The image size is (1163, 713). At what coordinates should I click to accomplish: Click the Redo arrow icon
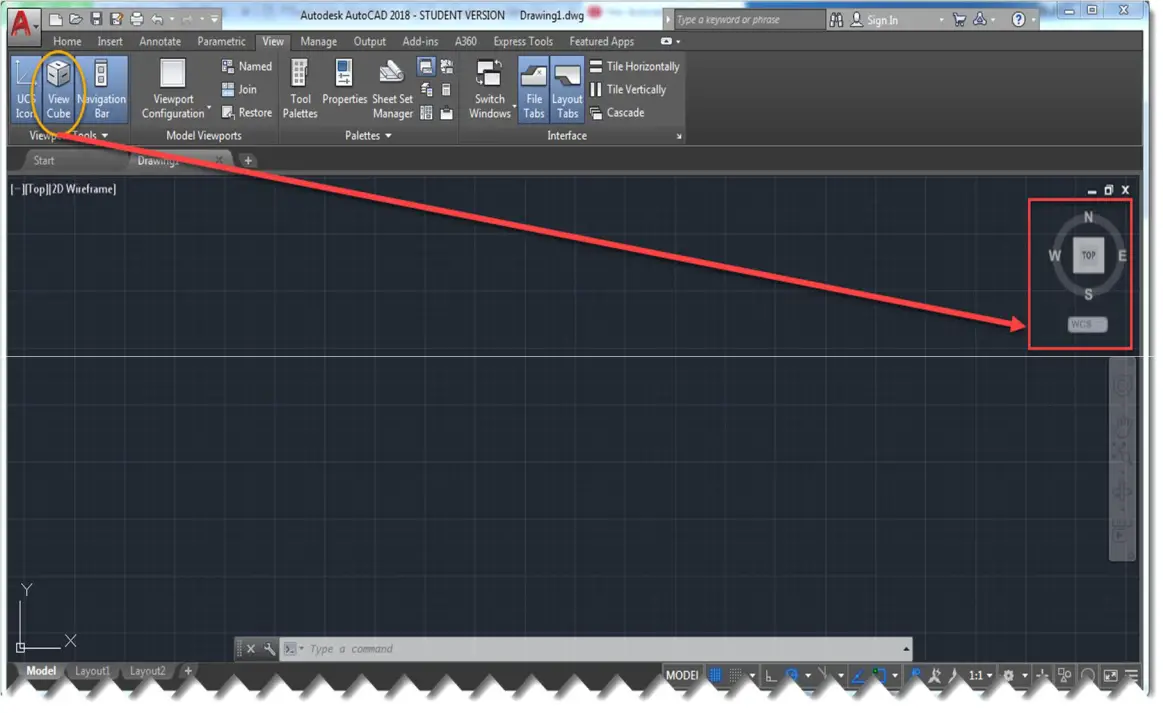point(188,19)
